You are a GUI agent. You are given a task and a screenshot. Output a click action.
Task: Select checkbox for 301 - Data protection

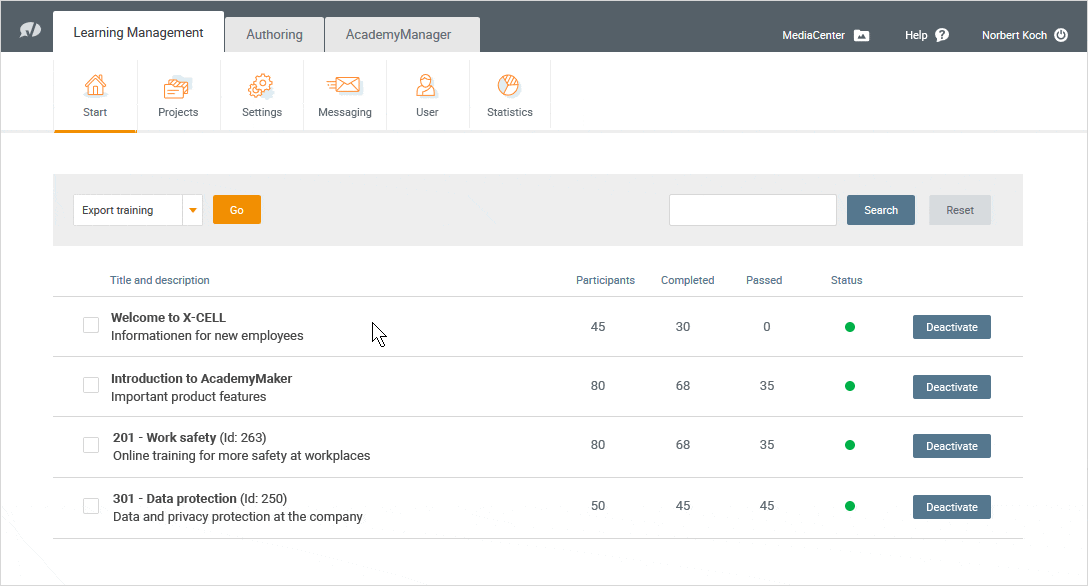pos(91,506)
